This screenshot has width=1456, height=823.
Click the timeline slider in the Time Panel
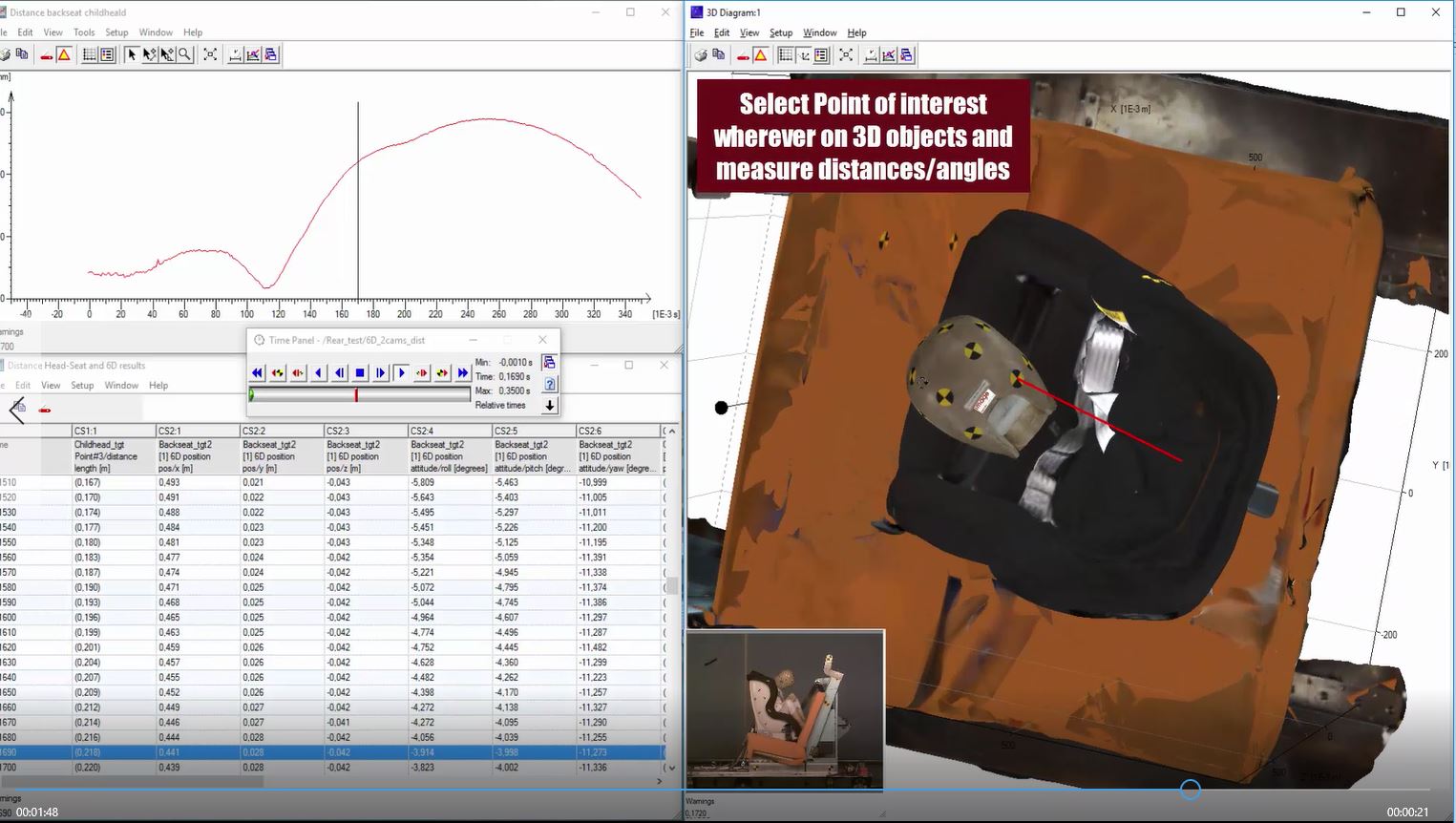click(x=358, y=394)
